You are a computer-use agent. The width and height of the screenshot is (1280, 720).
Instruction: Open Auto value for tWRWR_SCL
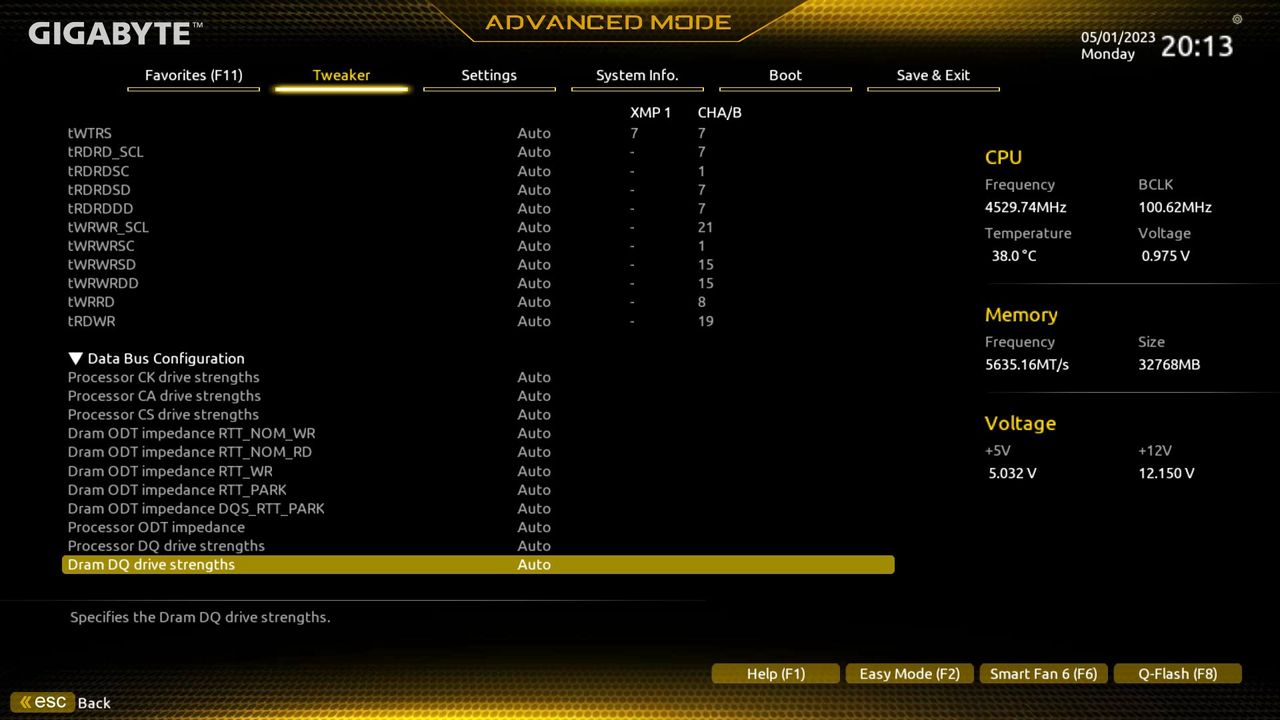coord(534,227)
